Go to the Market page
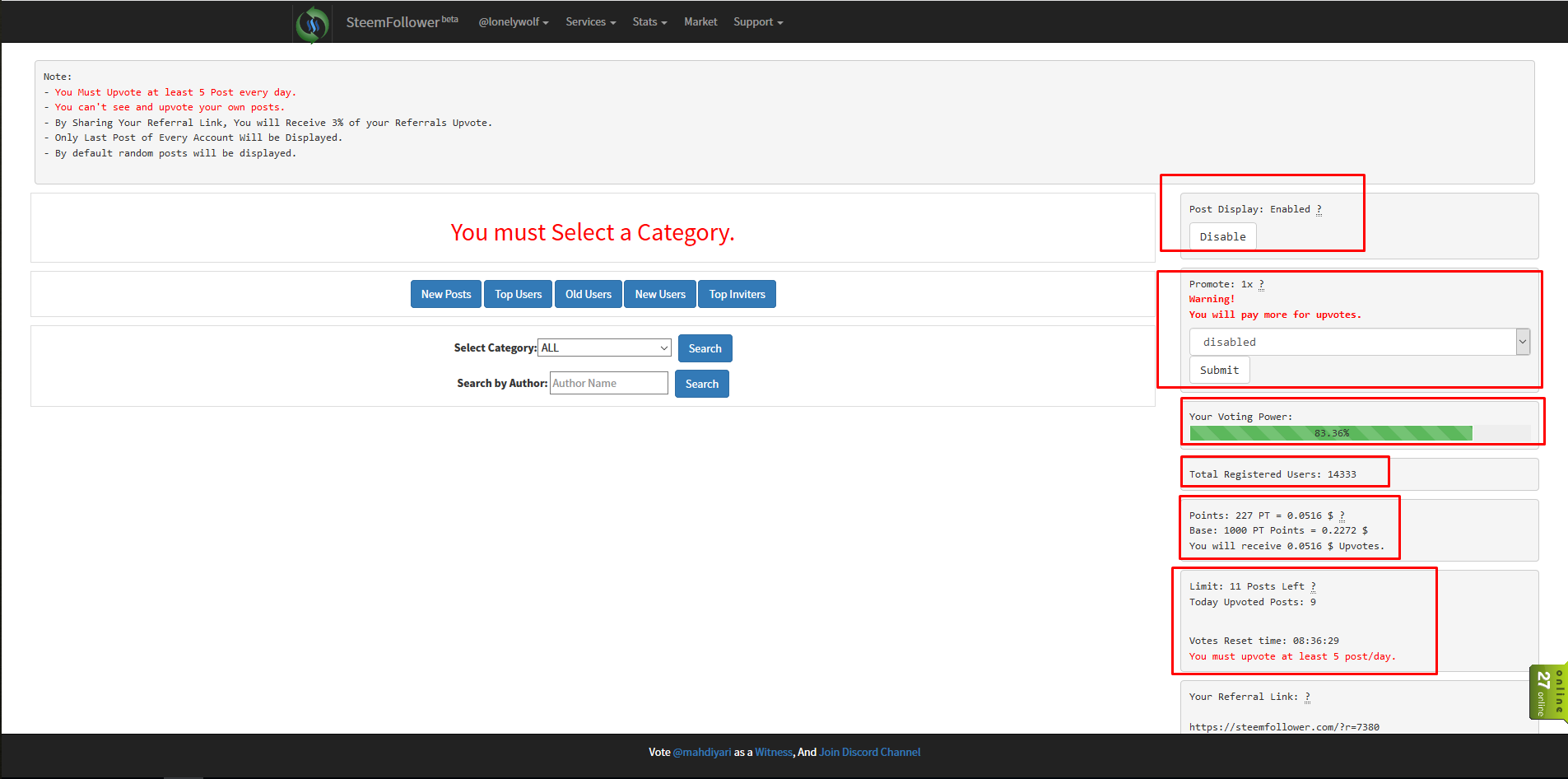 [700, 22]
